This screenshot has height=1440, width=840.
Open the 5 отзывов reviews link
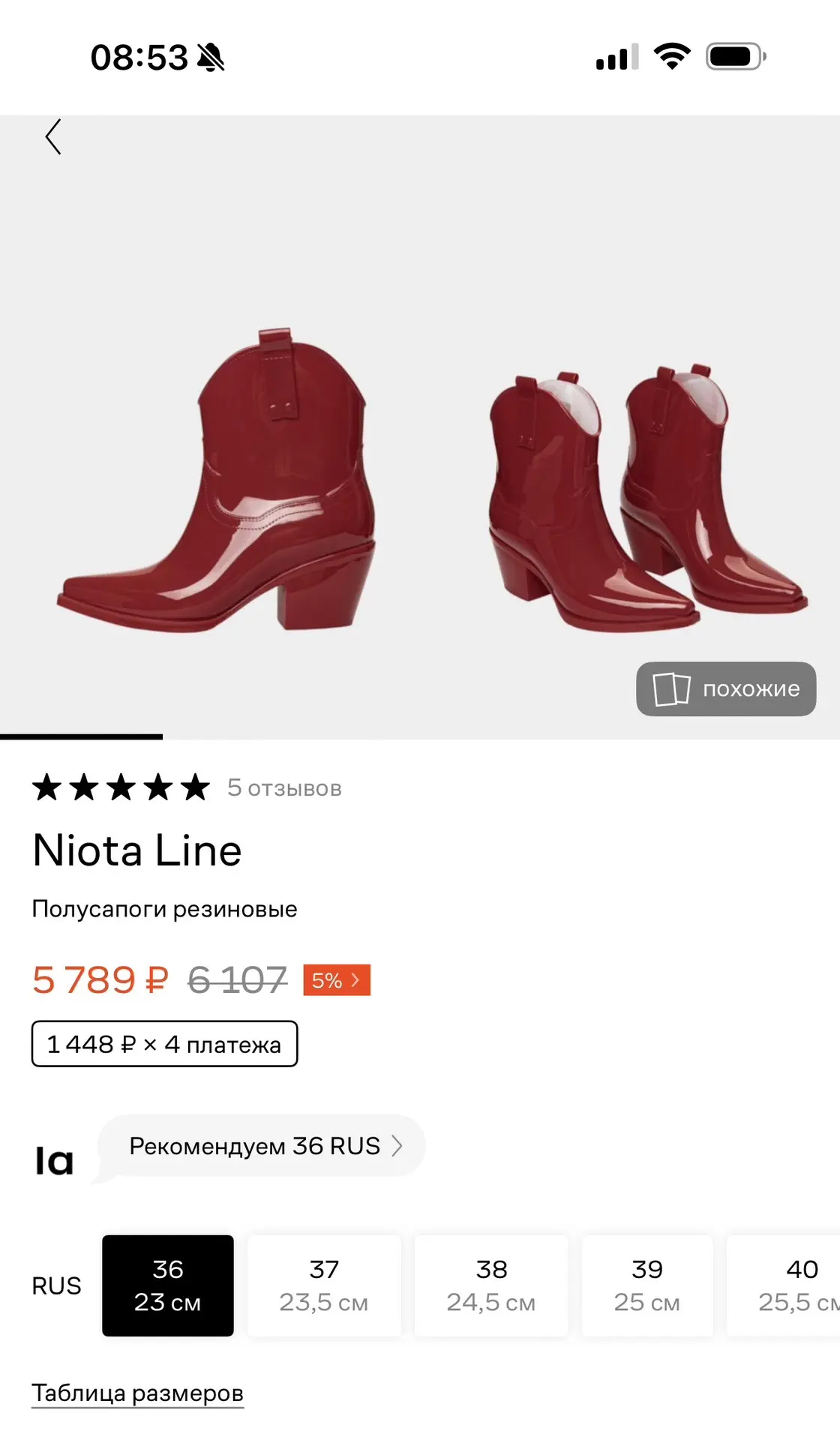pos(284,788)
